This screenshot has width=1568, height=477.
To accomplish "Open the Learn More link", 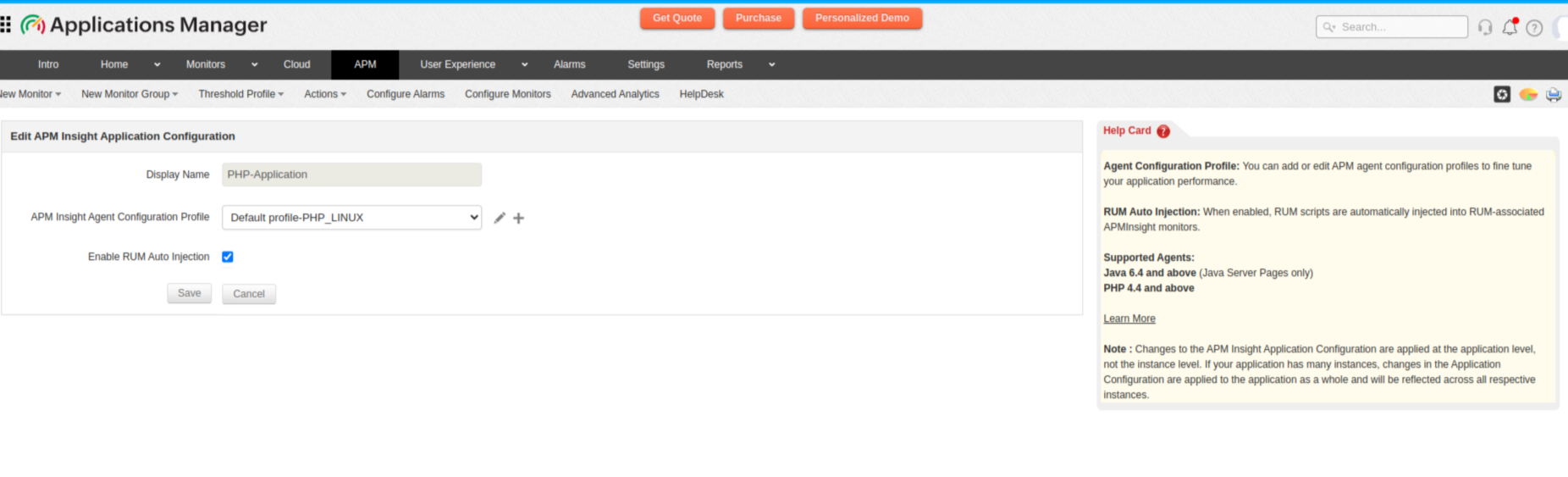I will pyautogui.click(x=1129, y=319).
